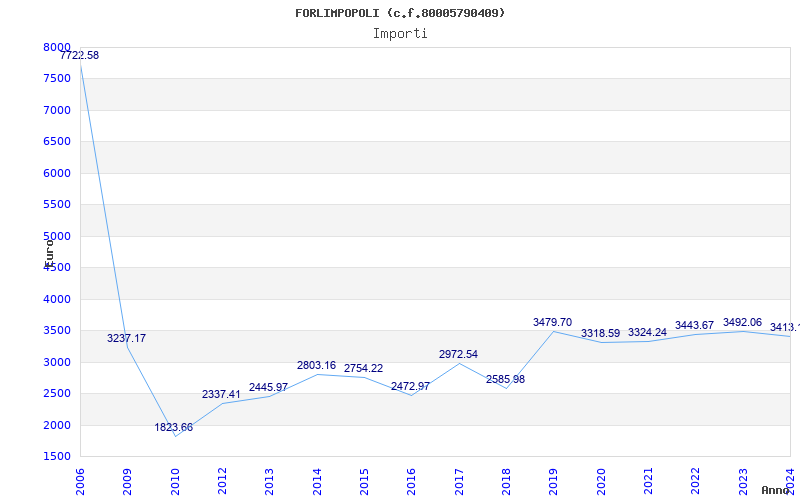Click the 2020 x-axis label
This screenshot has width=800, height=500.
tap(601, 482)
